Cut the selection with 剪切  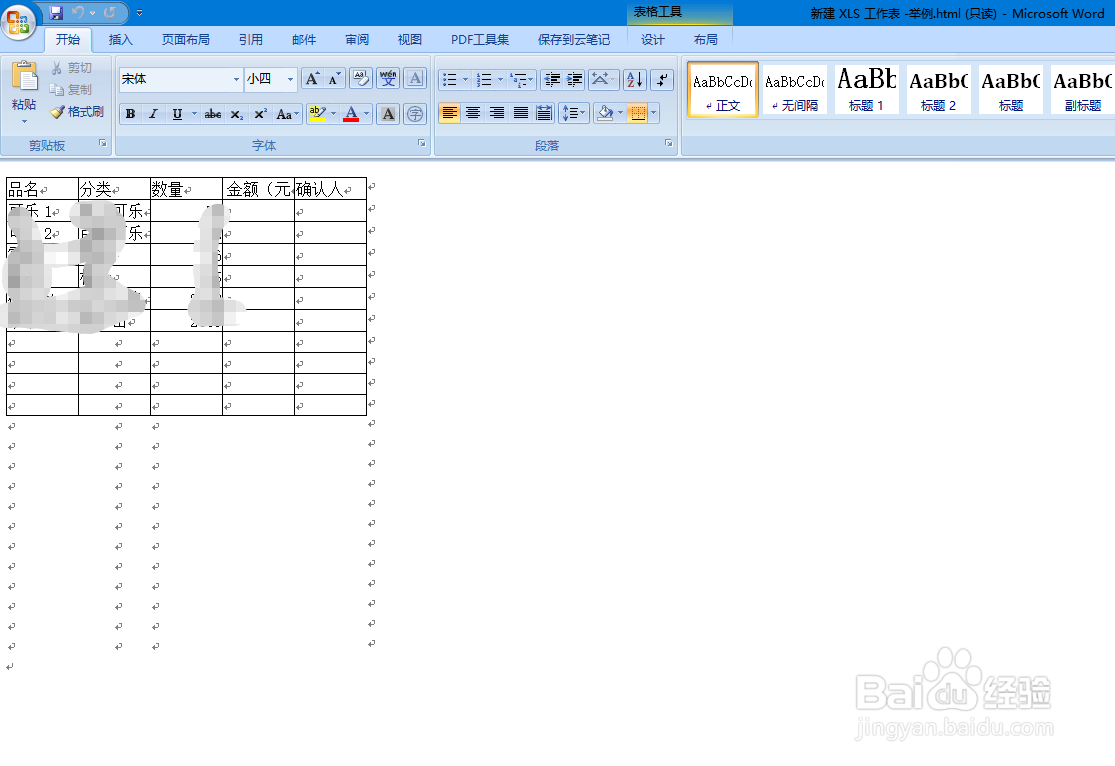point(72,68)
